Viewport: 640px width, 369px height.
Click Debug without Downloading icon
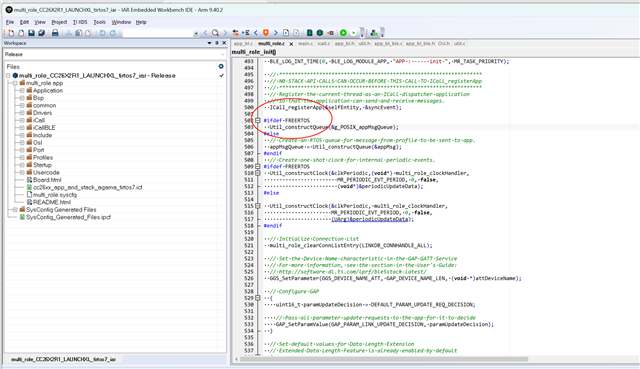(x=353, y=33)
